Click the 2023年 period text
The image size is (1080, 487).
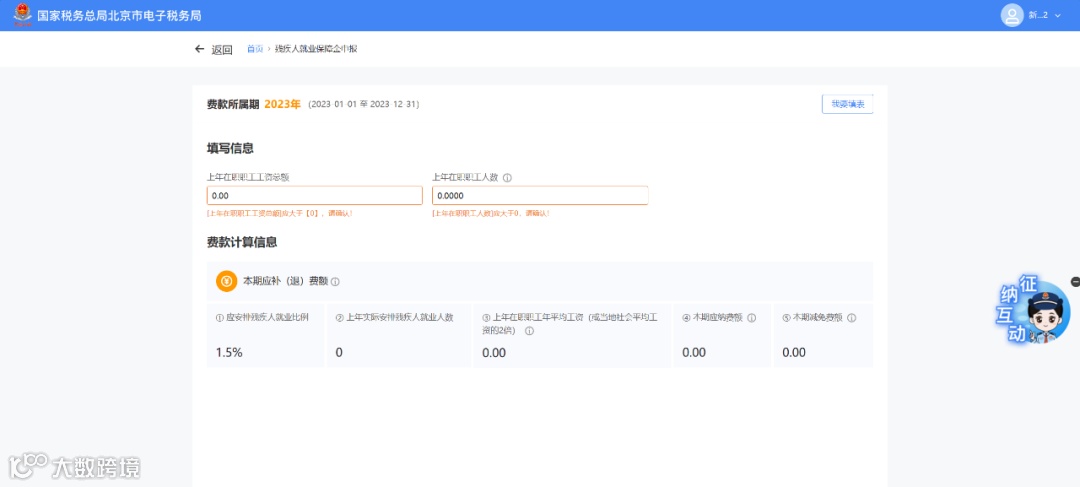(x=282, y=105)
